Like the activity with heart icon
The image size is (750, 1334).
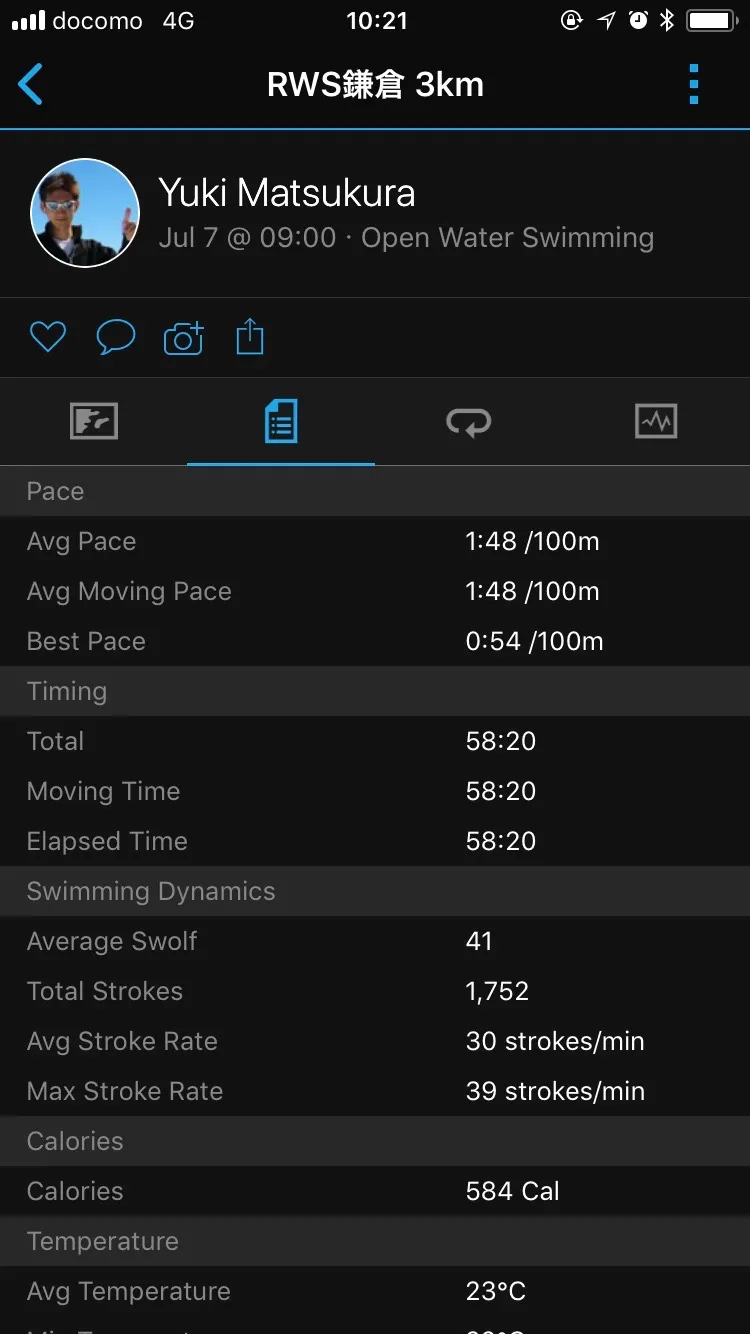click(47, 338)
